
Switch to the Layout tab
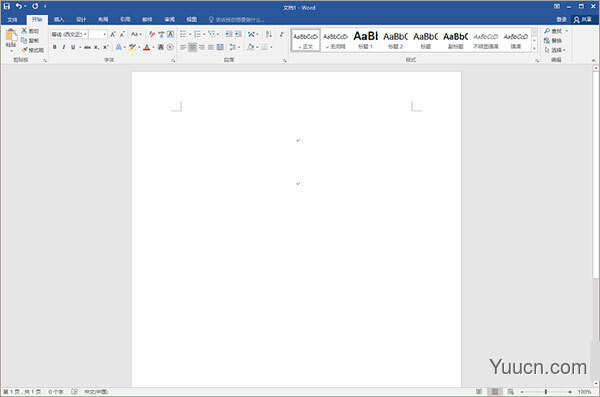(x=103, y=20)
